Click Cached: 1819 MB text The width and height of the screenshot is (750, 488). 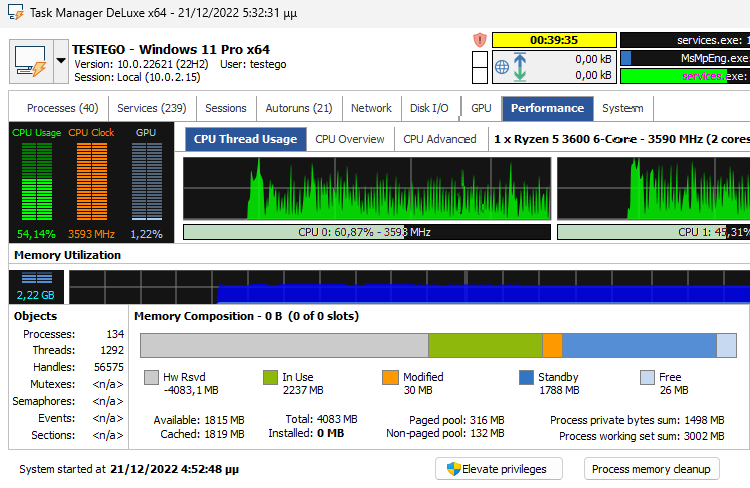click(202, 434)
